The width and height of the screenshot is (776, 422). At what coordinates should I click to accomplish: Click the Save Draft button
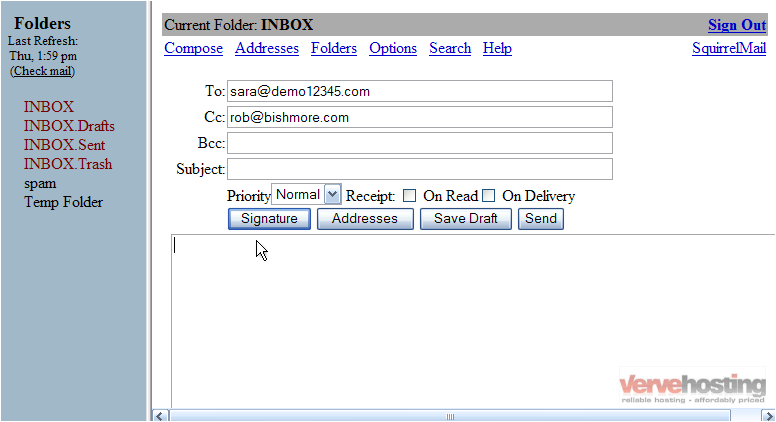466,219
